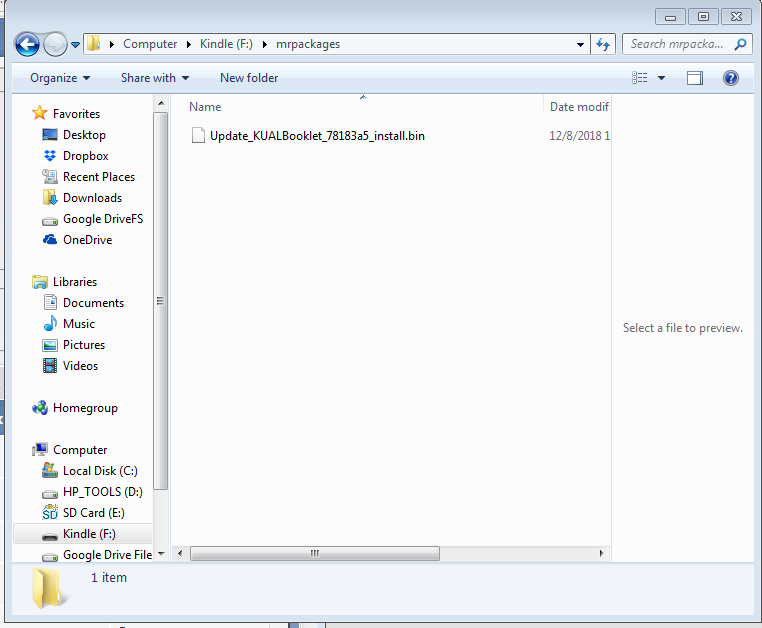Open OneDrive in Favorites
The image size is (762, 628).
click(87, 240)
